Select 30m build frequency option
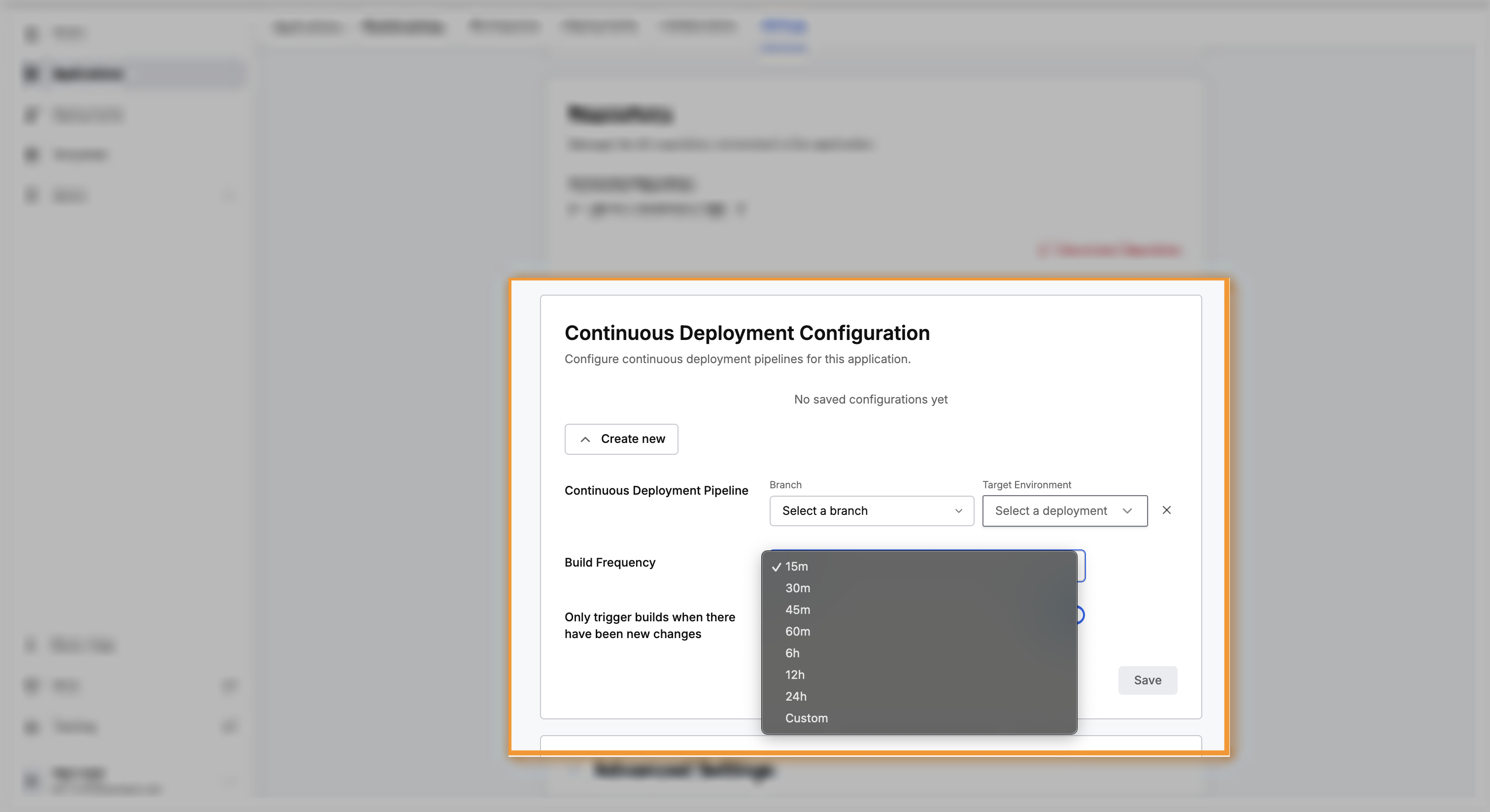Screen dimensions: 1490x812 point(919,588)
